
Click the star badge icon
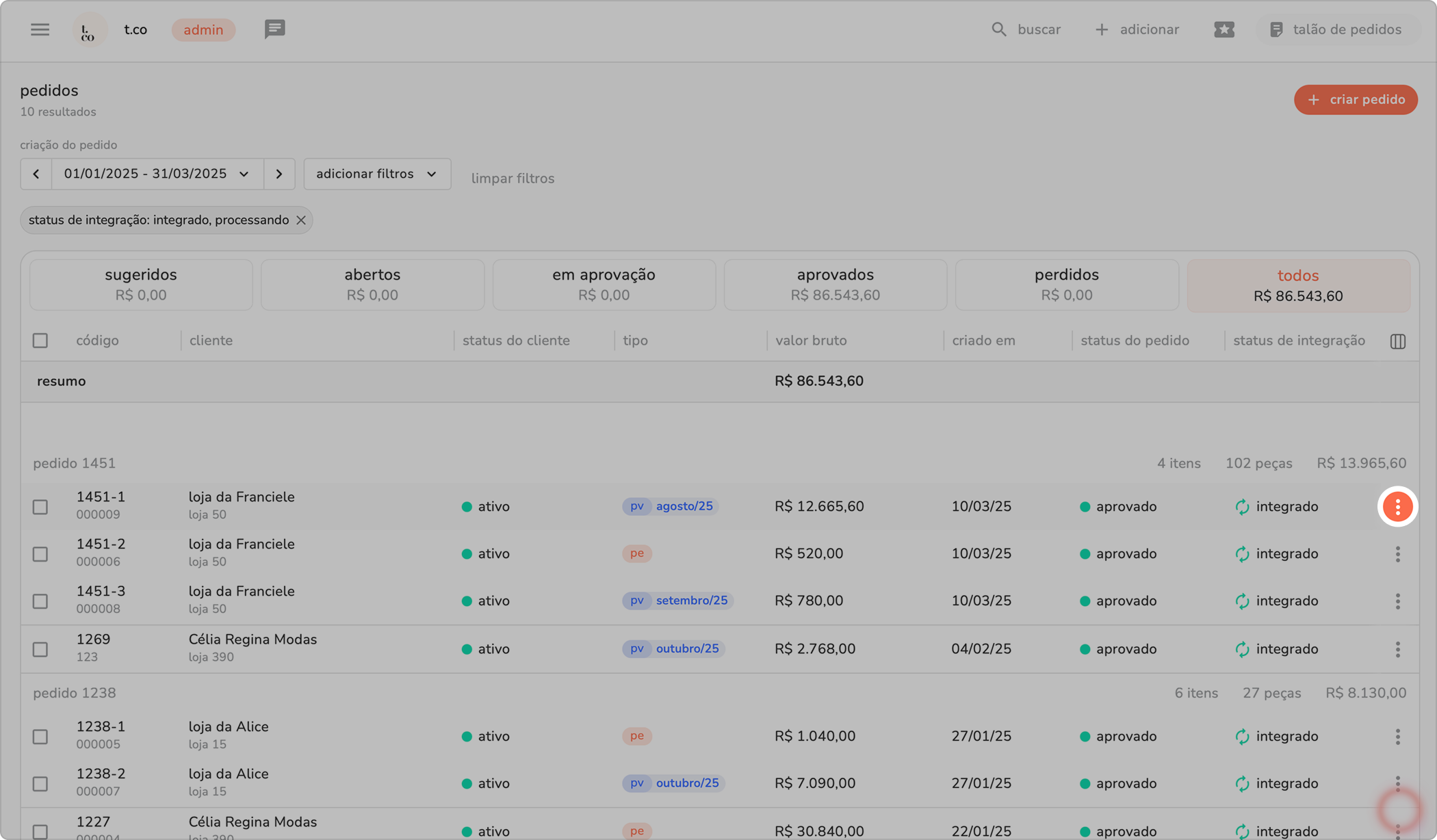tap(1224, 29)
